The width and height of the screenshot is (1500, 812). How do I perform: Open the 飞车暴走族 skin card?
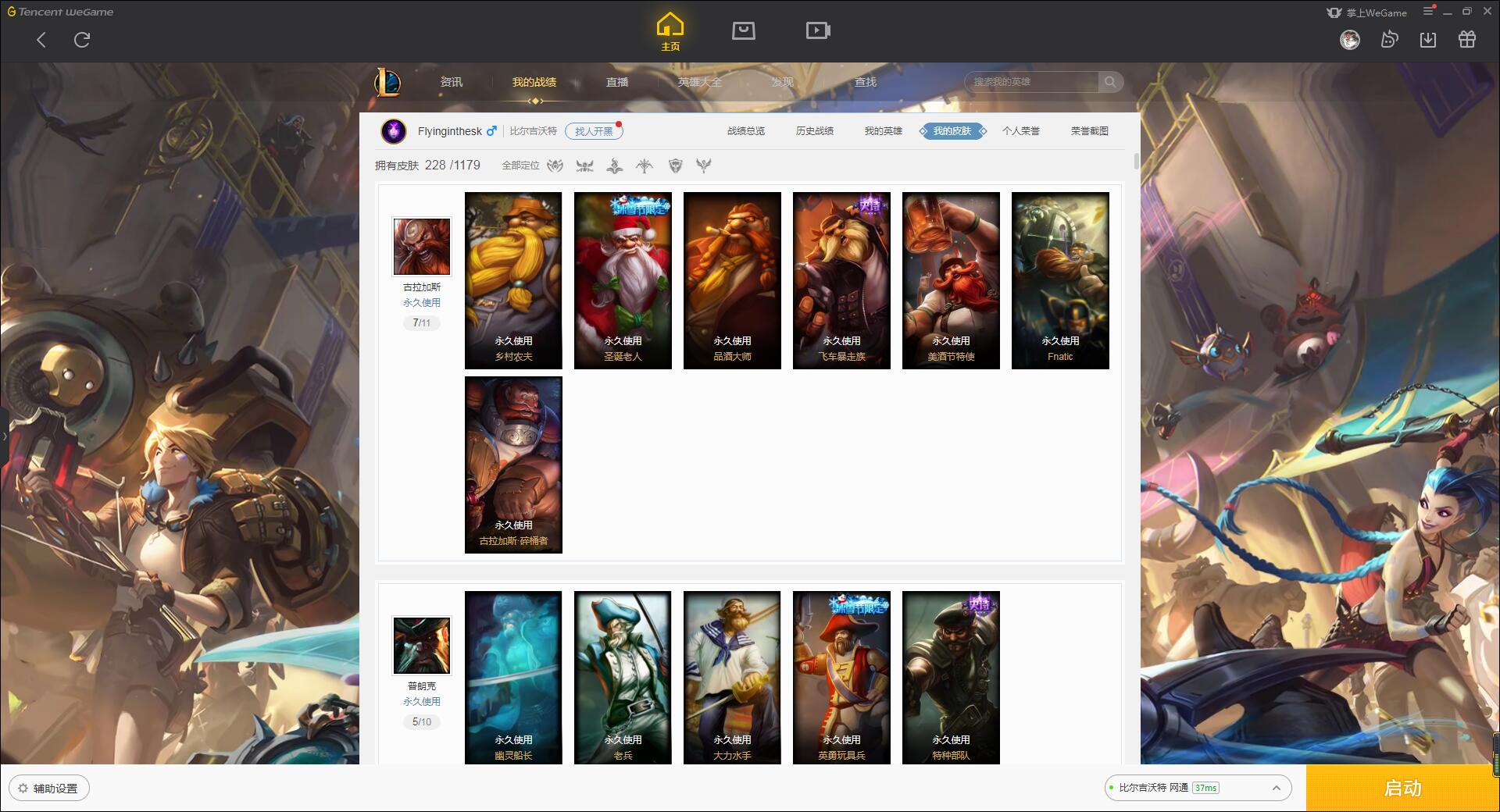pyautogui.click(x=841, y=280)
